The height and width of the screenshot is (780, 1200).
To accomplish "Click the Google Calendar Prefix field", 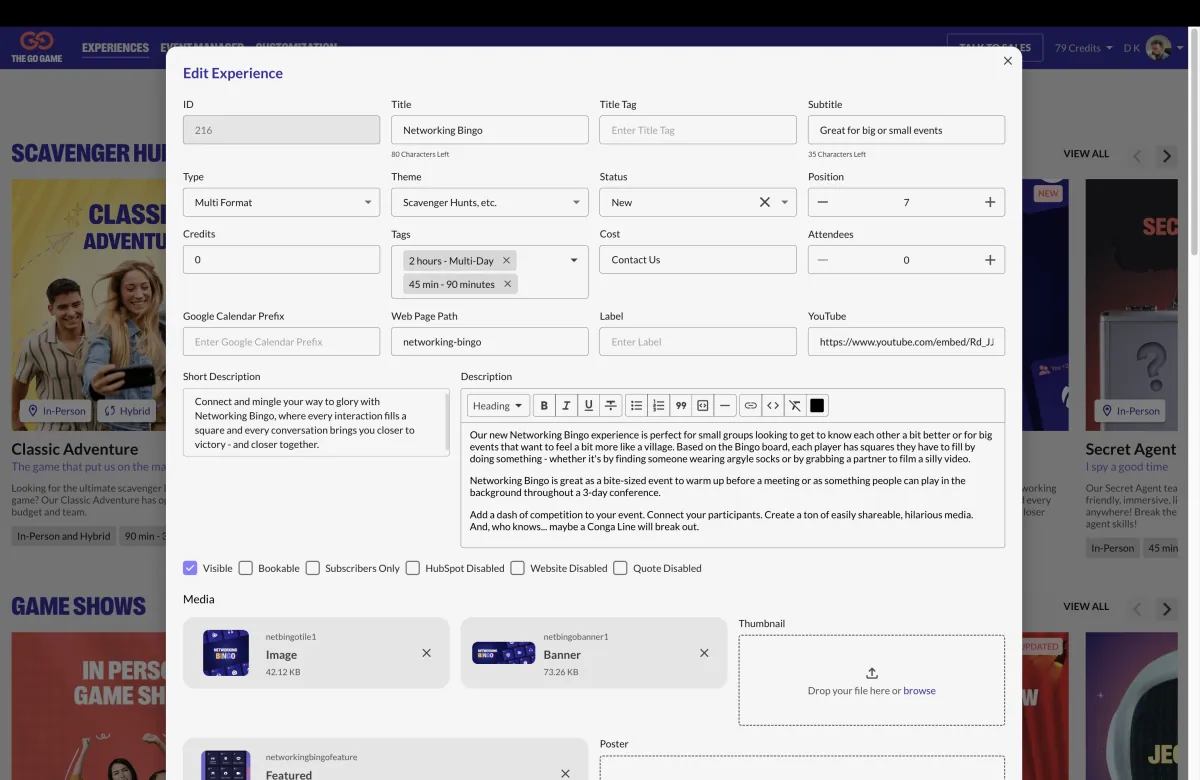I will pyautogui.click(x=281, y=341).
